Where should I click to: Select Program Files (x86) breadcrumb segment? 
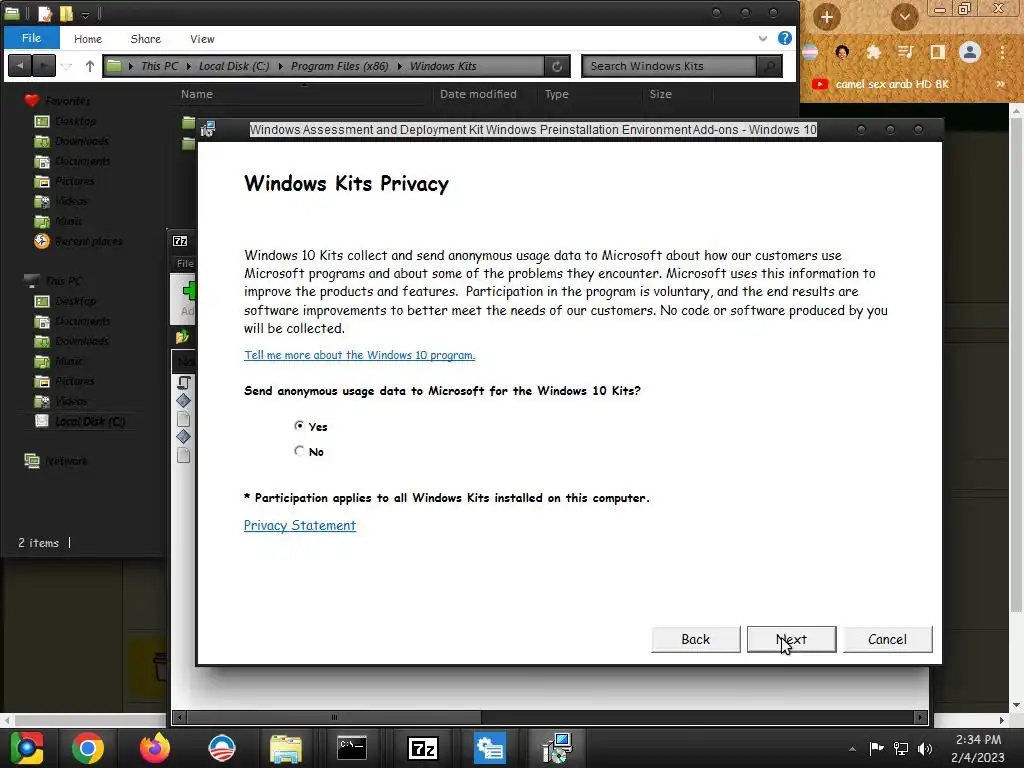340,66
